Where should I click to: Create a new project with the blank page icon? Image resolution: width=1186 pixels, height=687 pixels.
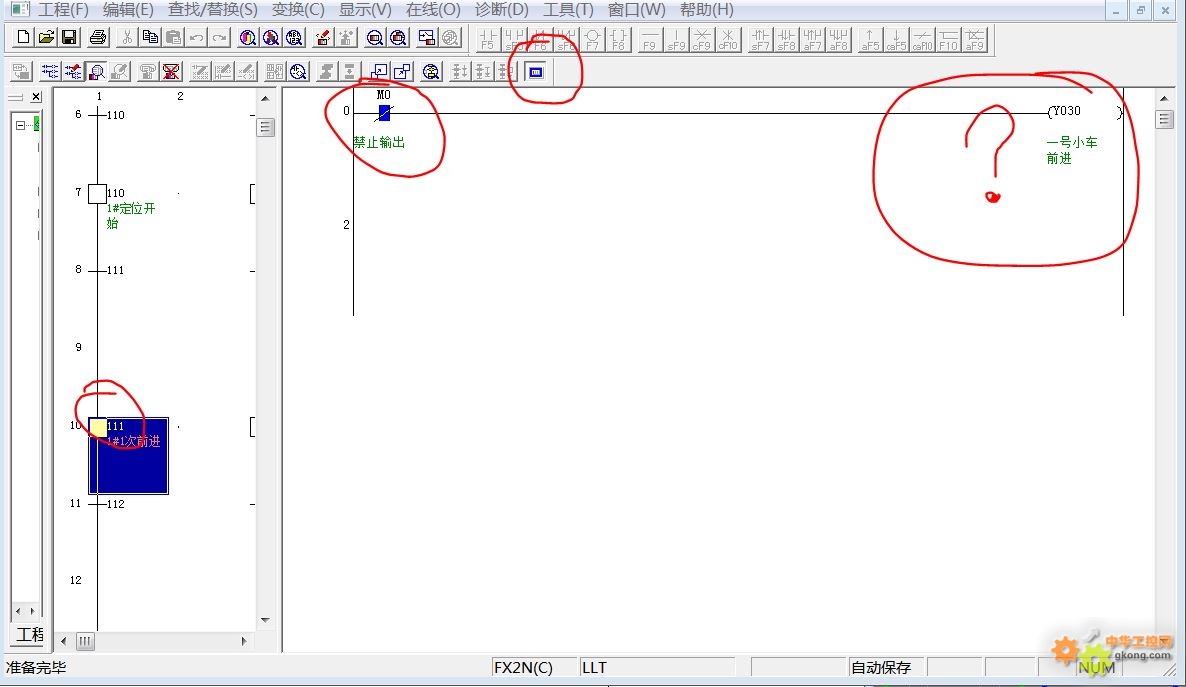coord(23,37)
